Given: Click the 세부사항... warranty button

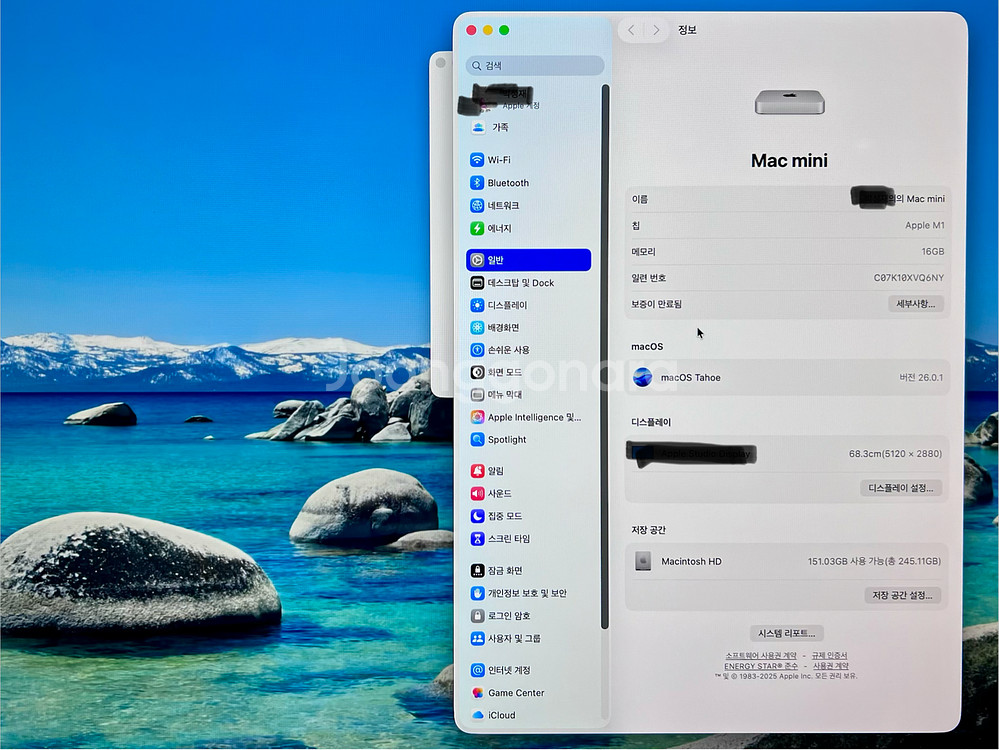Looking at the screenshot, I should 914,304.
